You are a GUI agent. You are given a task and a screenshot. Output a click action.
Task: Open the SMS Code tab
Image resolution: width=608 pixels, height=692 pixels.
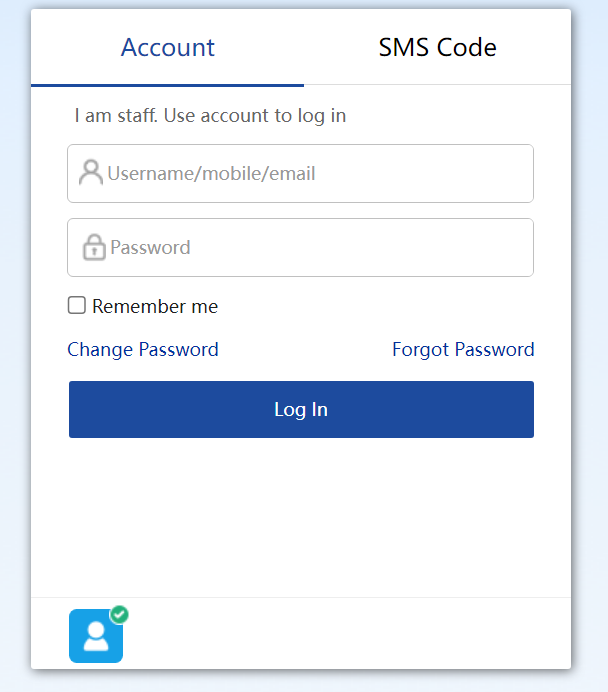(437, 47)
